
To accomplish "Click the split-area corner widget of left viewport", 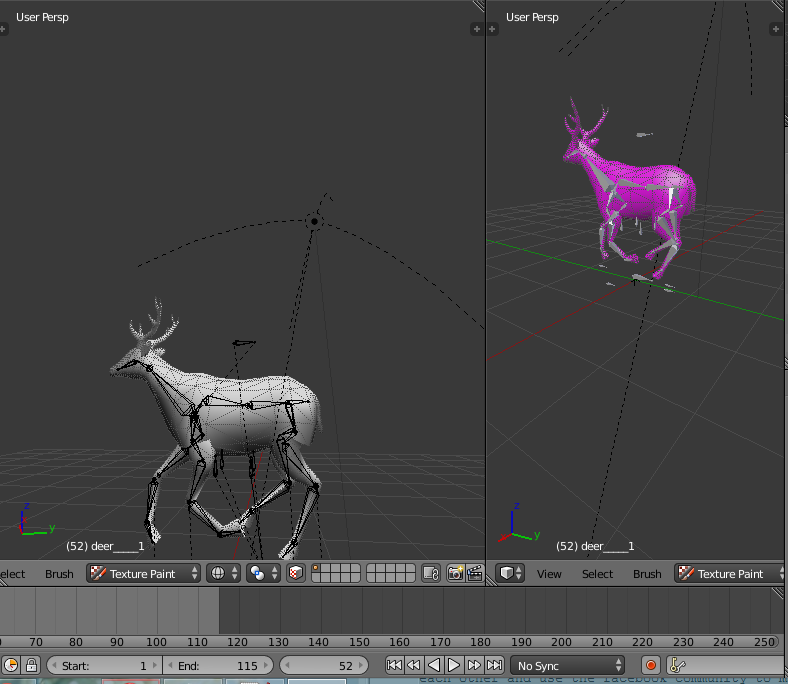I will 479,6.
